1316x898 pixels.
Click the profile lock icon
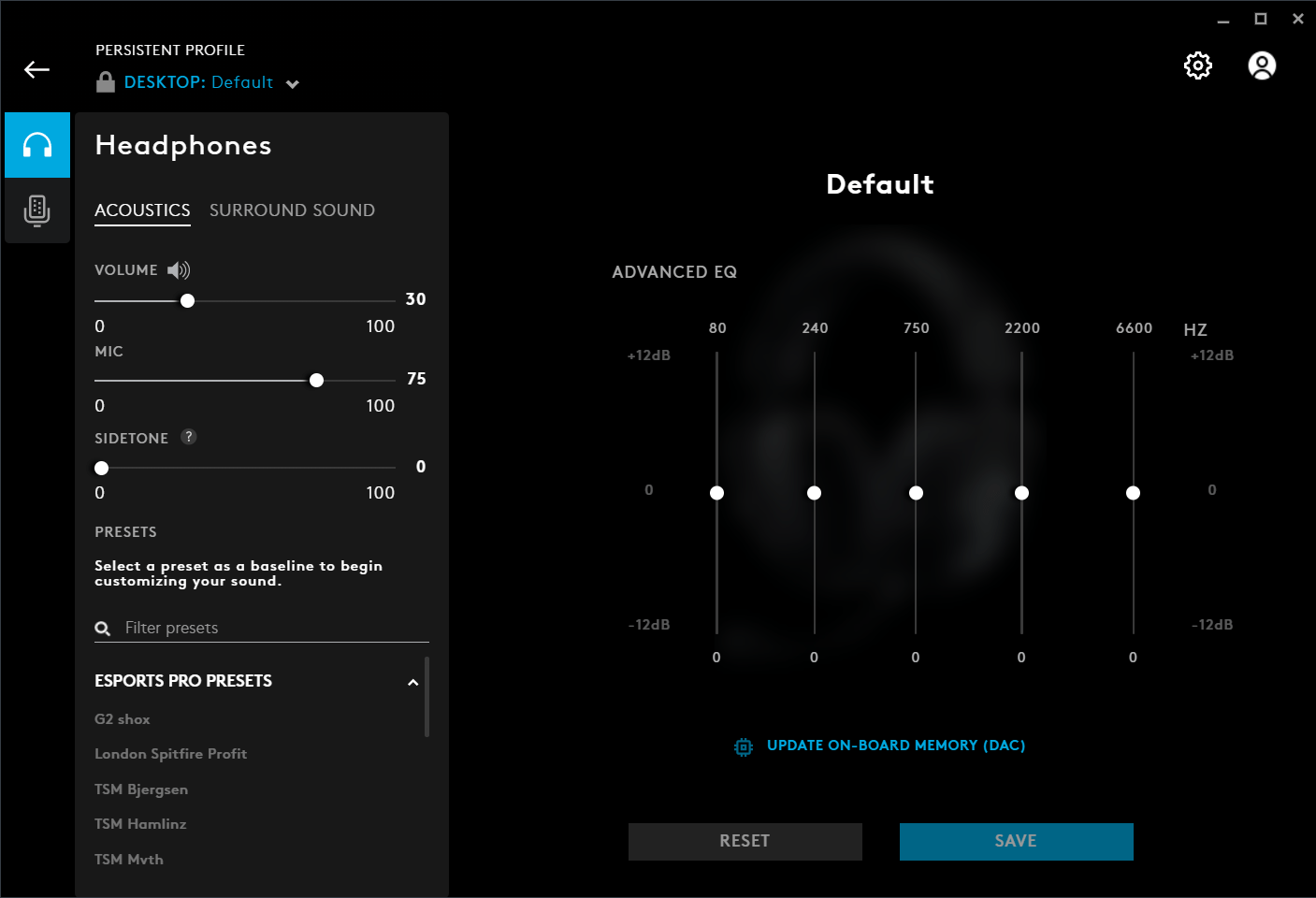coord(106,82)
